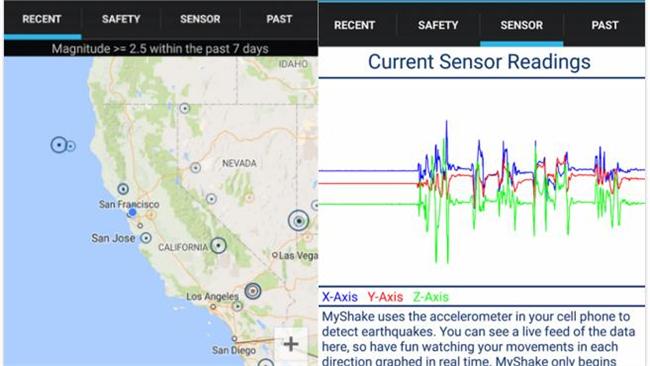Viewport: 650px width, 366px height.
Task: Tap earthquake marker north of San Francisco
Action: tap(123, 189)
